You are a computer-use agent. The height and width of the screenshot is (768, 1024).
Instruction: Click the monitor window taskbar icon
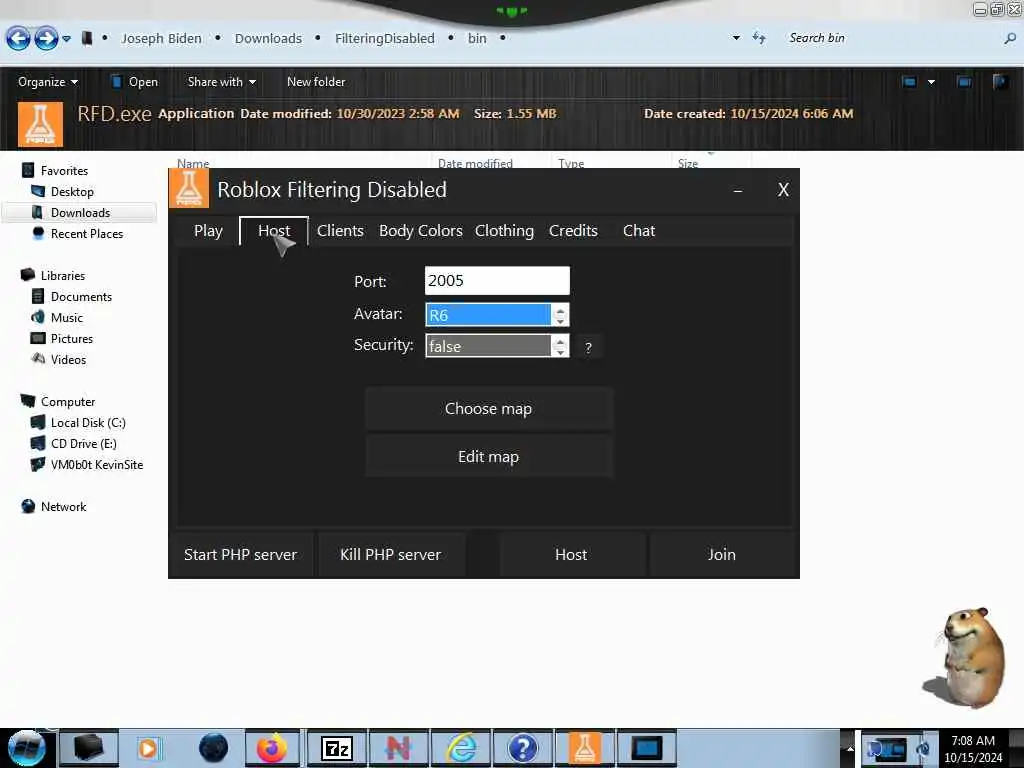click(x=647, y=748)
